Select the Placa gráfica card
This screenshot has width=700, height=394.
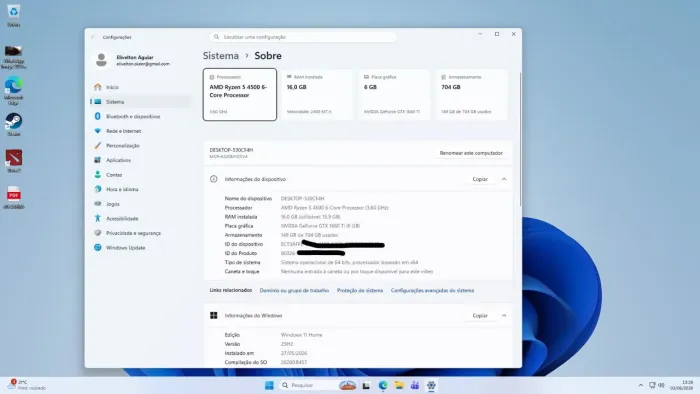pyautogui.click(x=394, y=94)
